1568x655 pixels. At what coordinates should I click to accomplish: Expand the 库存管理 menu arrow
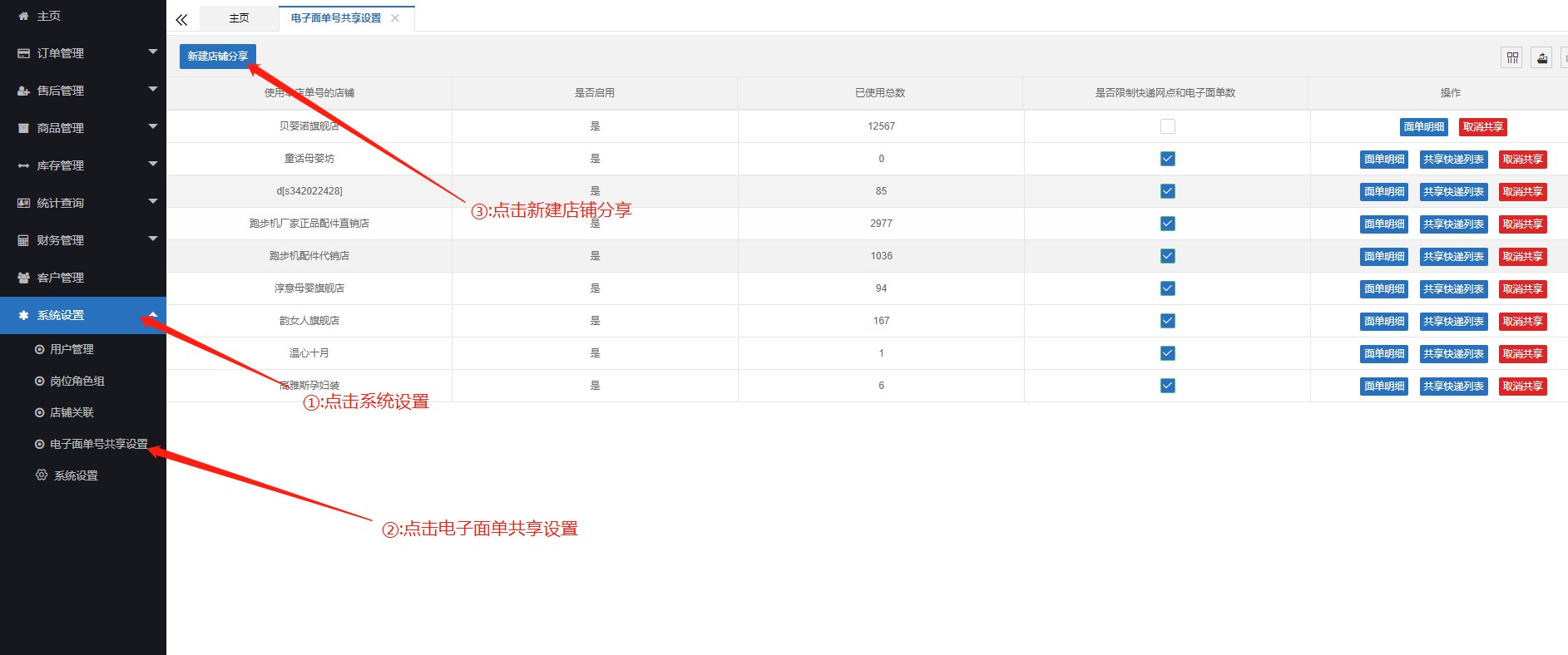pyautogui.click(x=152, y=165)
